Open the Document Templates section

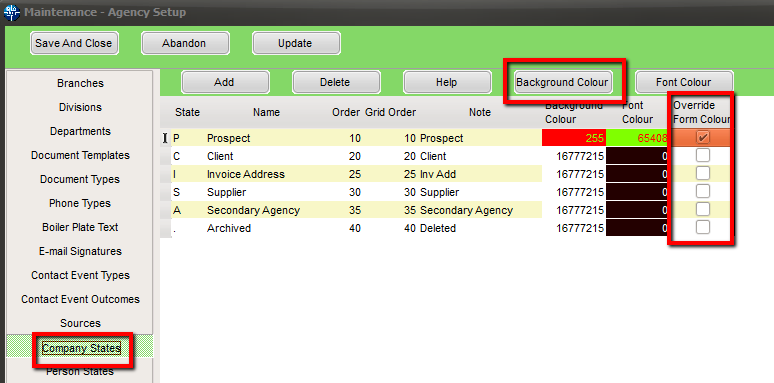pos(80,155)
